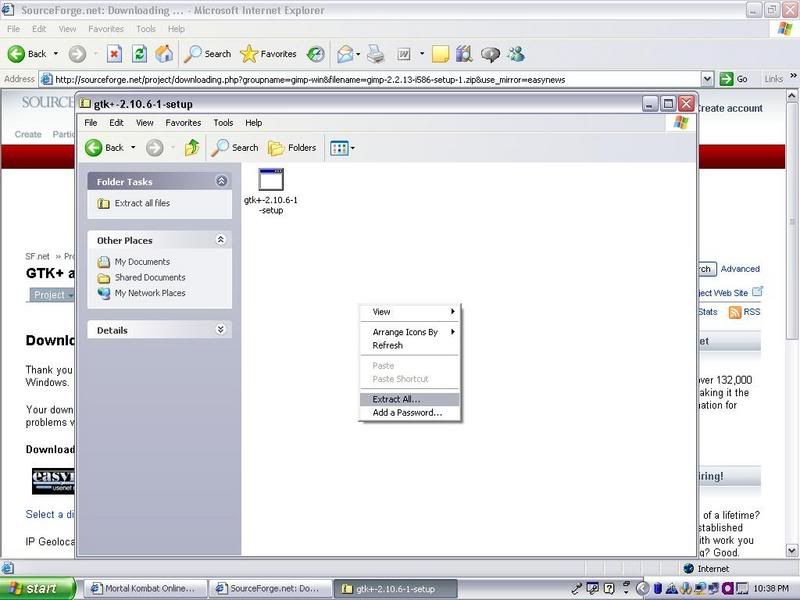Click Back in the gtk+ folder window
This screenshot has height=600, width=800.
[105, 148]
